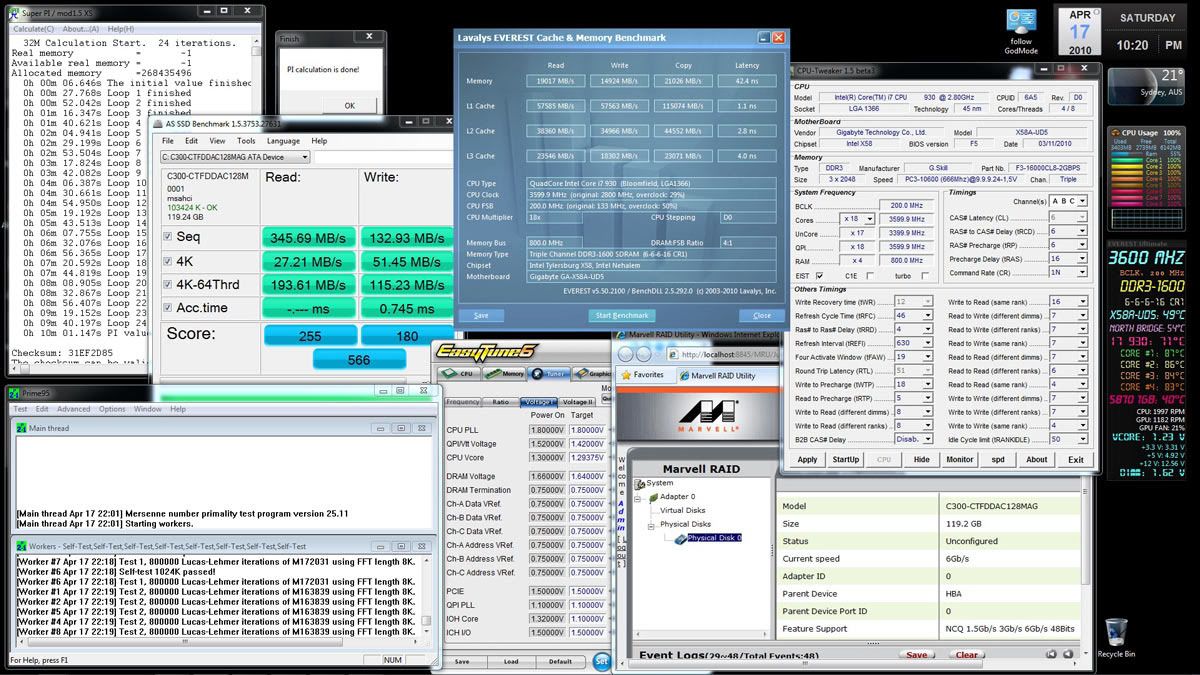Open the Recycle Bin on the desktop
Viewport: 1200px width, 675px height.
pos(1118,638)
